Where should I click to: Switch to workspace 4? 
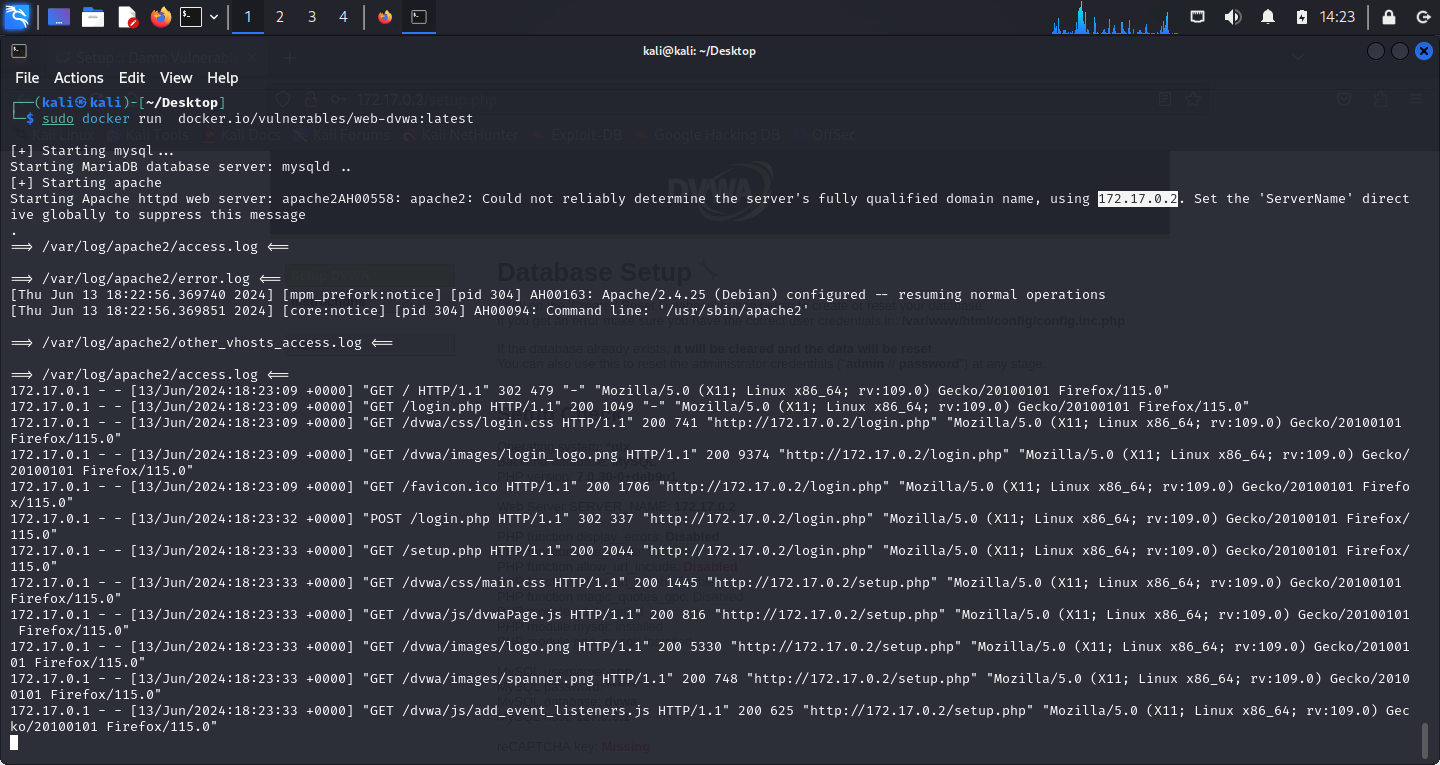tap(344, 17)
